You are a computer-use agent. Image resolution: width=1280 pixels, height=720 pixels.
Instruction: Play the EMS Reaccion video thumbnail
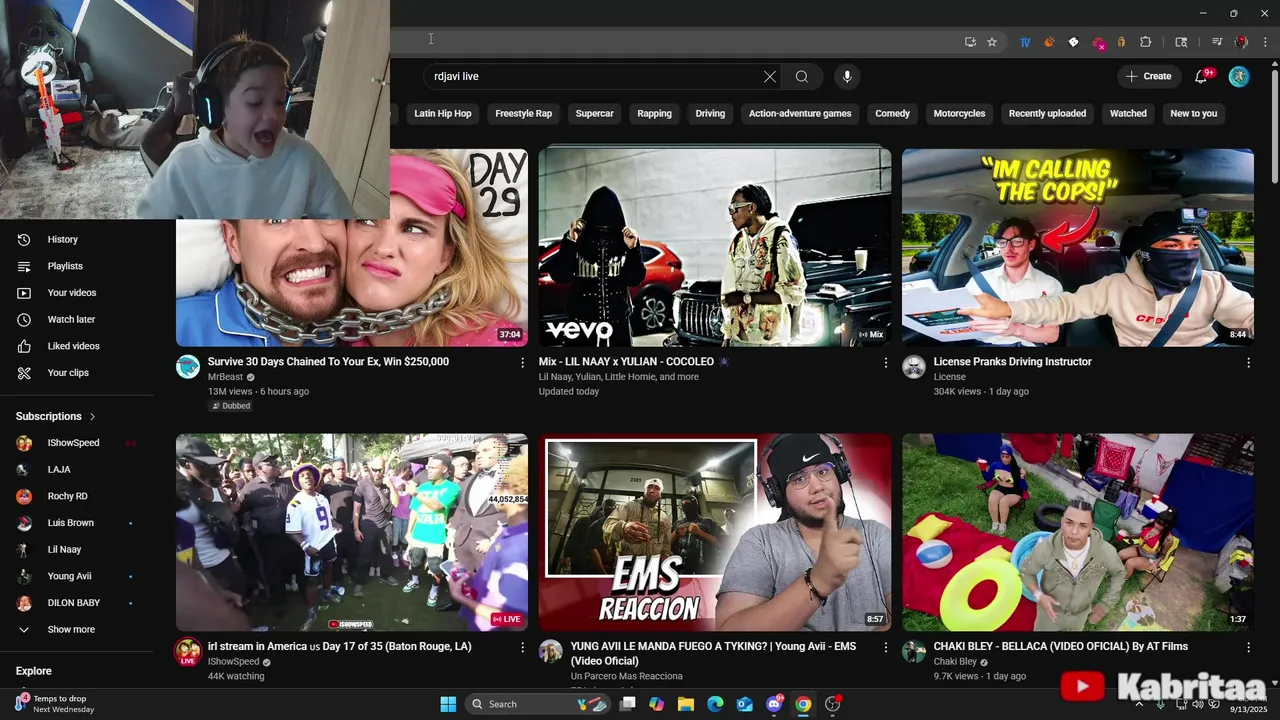[x=715, y=532]
